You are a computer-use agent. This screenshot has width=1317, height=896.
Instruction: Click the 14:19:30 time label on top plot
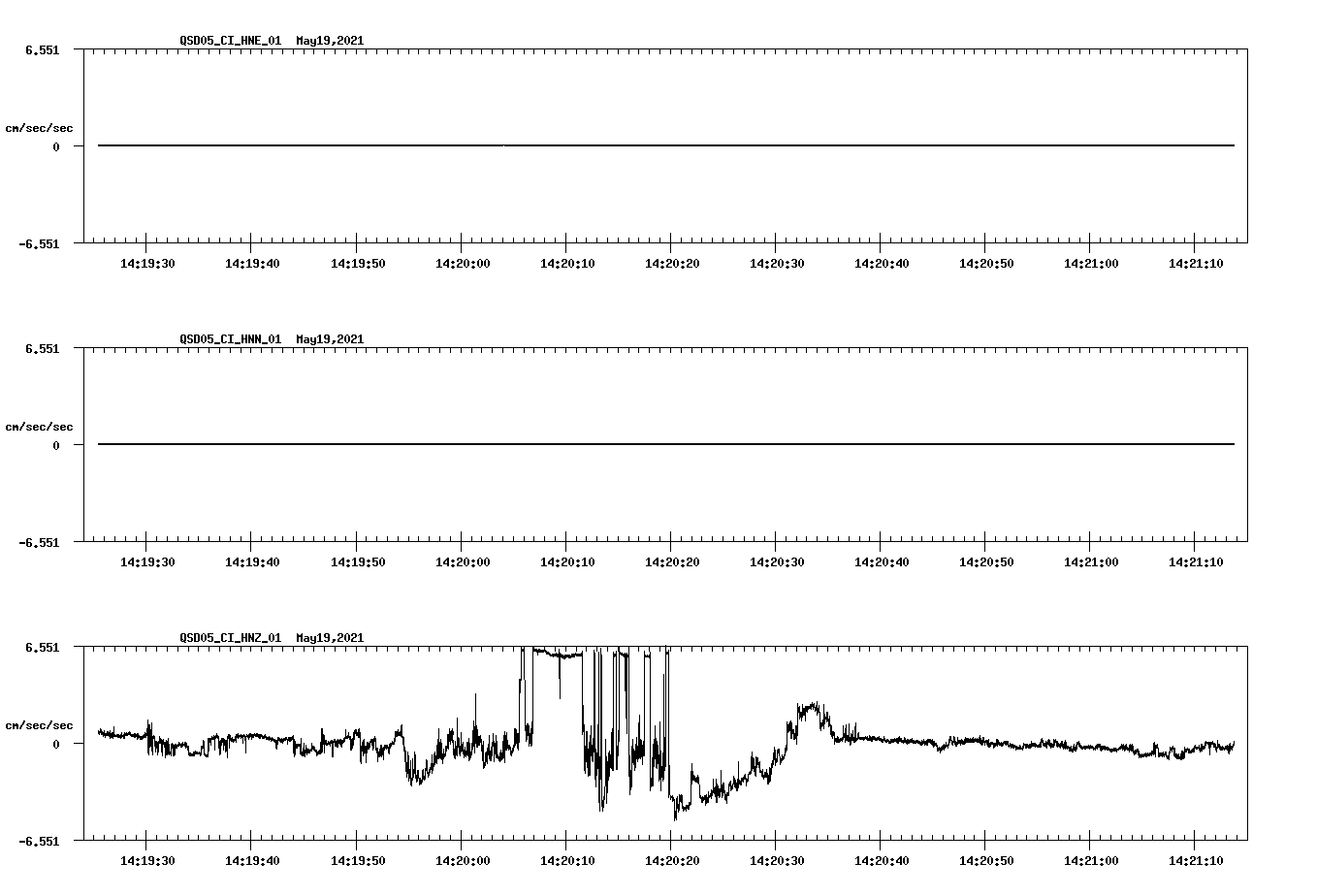pyautogui.click(x=145, y=262)
